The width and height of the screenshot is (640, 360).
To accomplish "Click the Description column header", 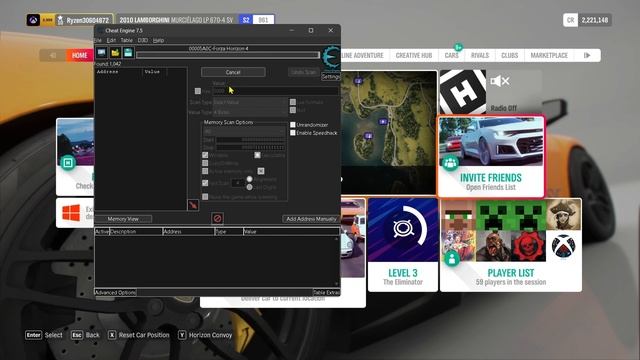I will (x=136, y=231).
